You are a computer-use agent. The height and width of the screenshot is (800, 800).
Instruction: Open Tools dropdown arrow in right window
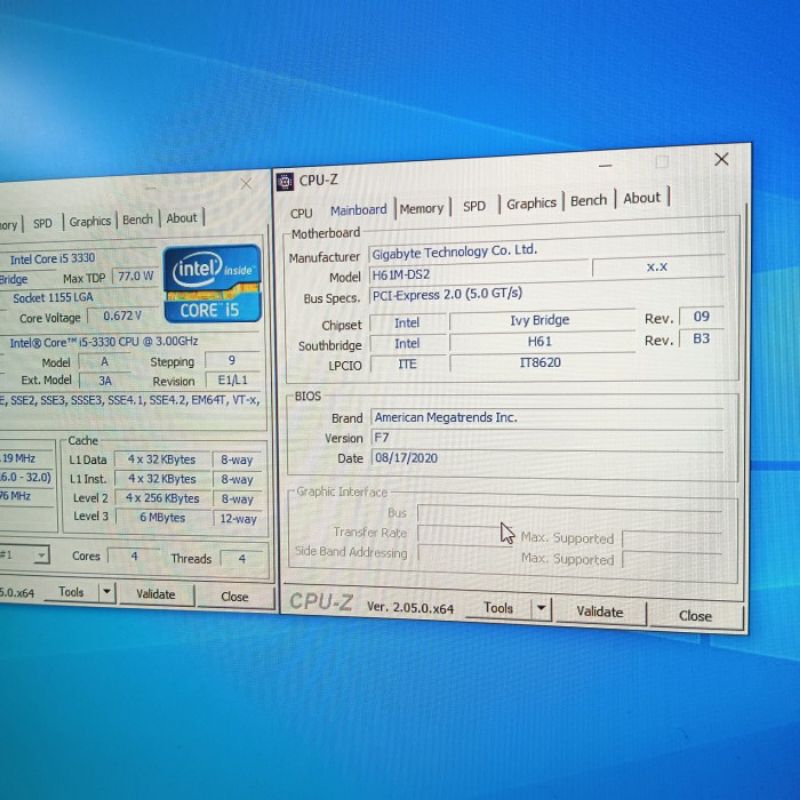(x=541, y=608)
